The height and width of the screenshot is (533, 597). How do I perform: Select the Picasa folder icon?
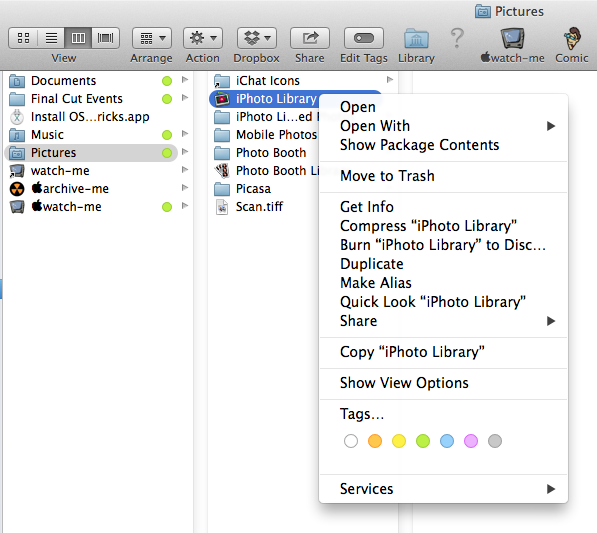(x=222, y=189)
